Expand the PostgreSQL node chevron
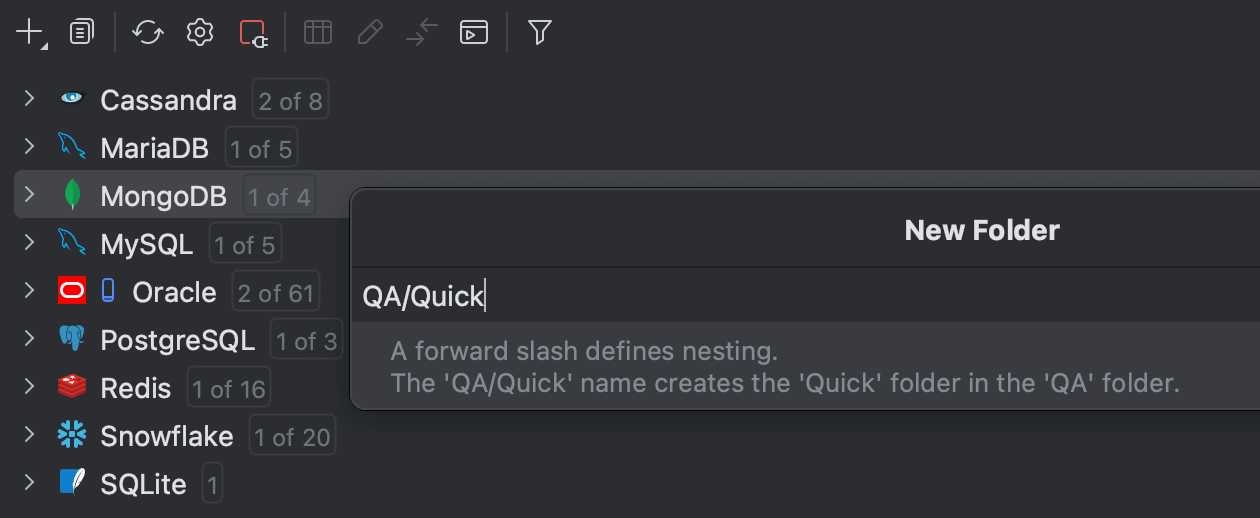The image size is (1260, 518). pyautogui.click(x=29, y=340)
